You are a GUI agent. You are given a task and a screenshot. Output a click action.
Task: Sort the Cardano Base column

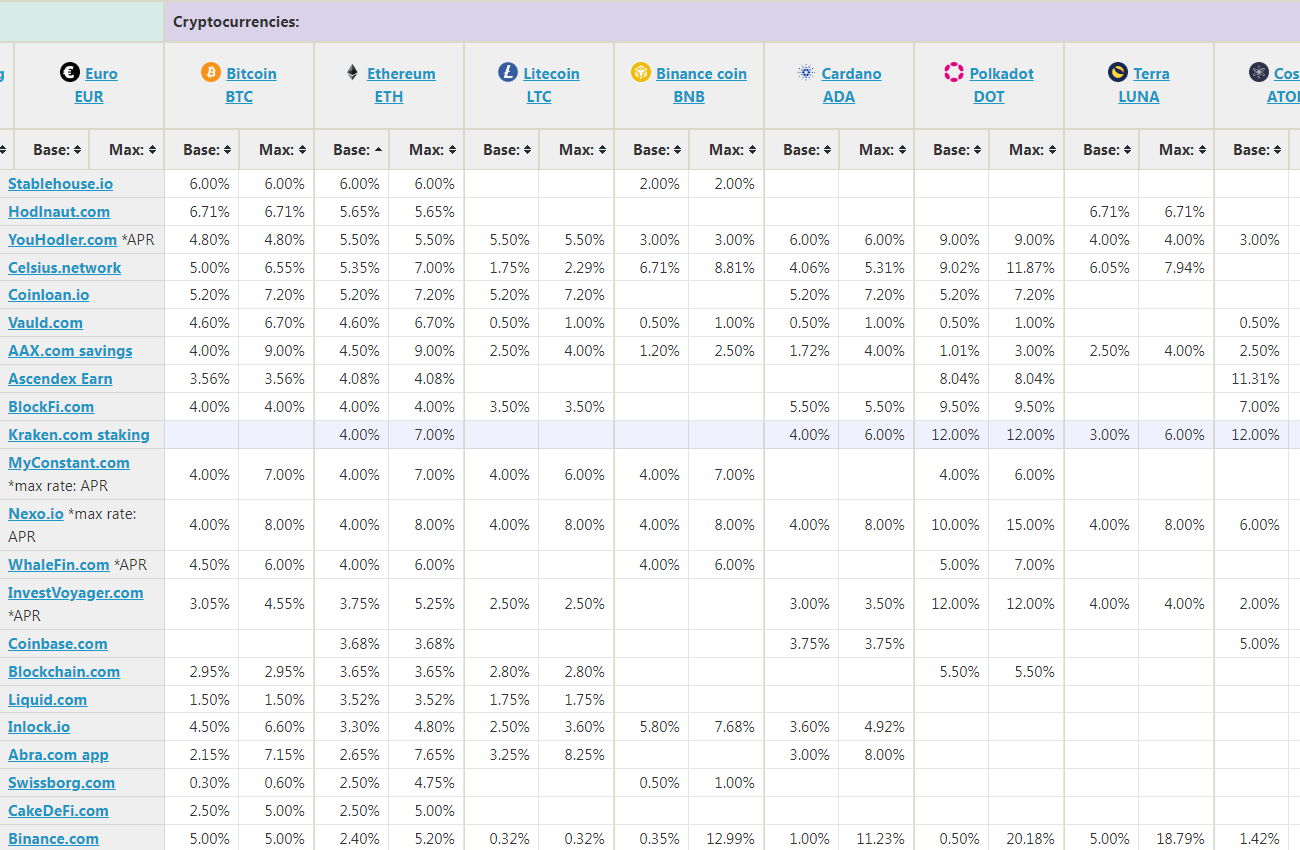point(802,149)
